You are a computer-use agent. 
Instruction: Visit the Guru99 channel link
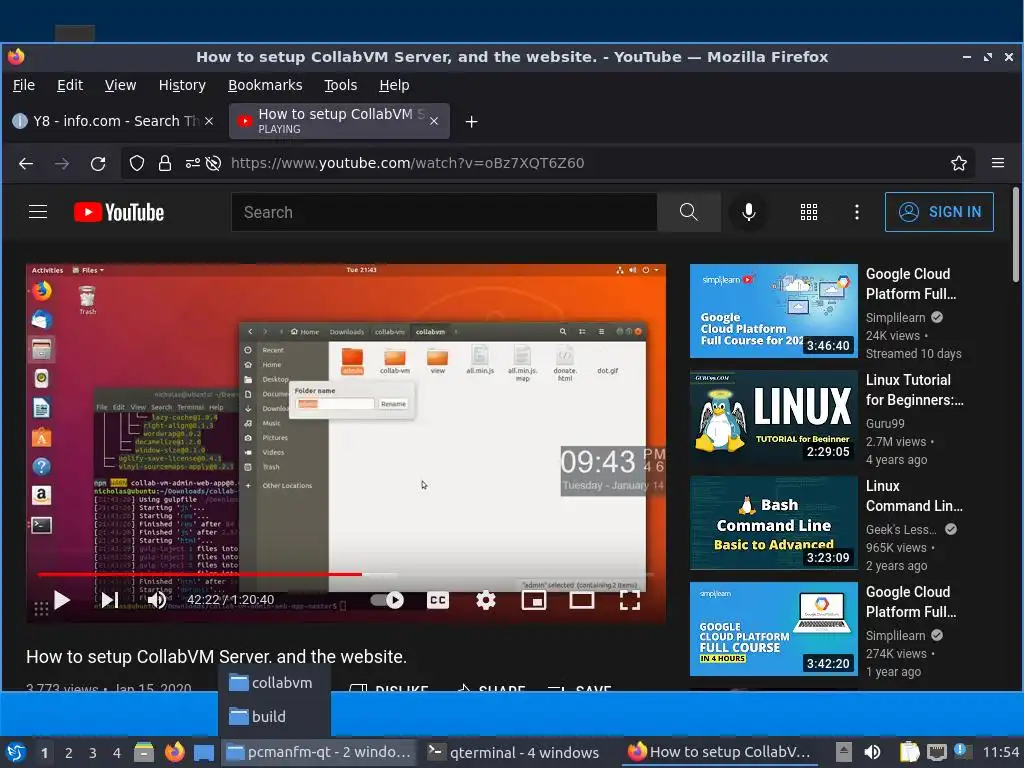point(885,423)
